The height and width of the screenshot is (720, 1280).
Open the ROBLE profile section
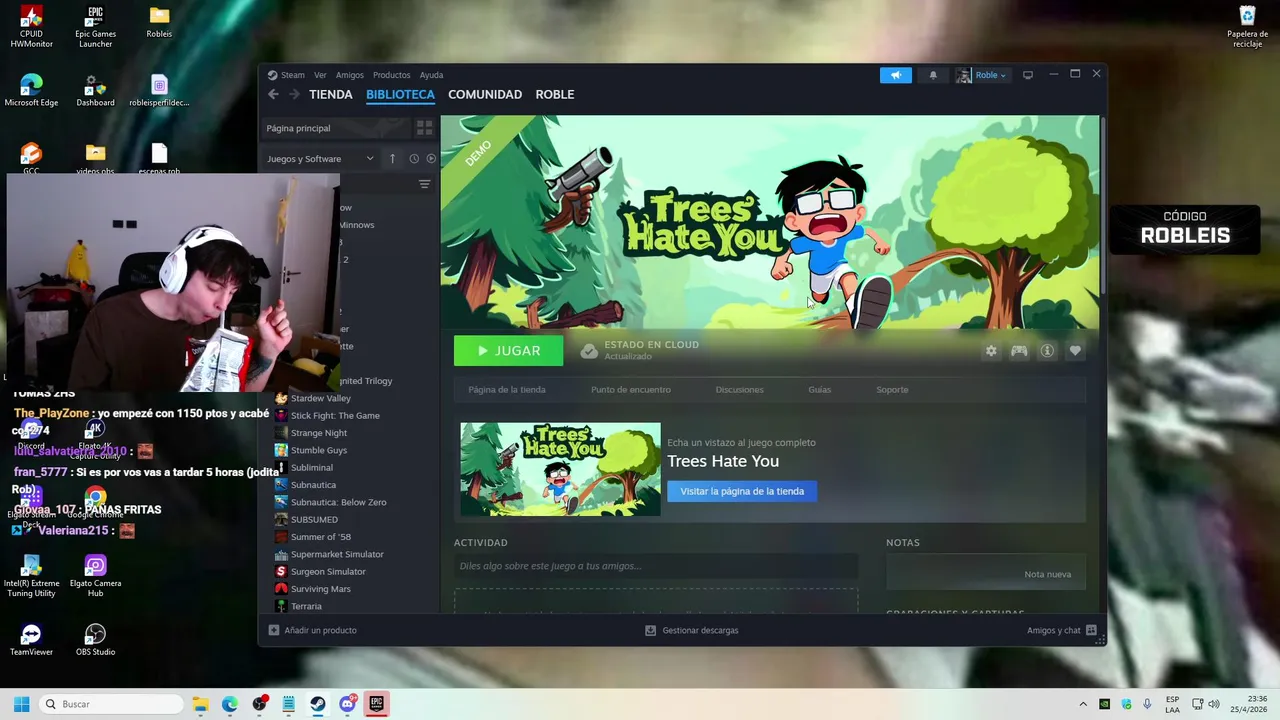[555, 94]
